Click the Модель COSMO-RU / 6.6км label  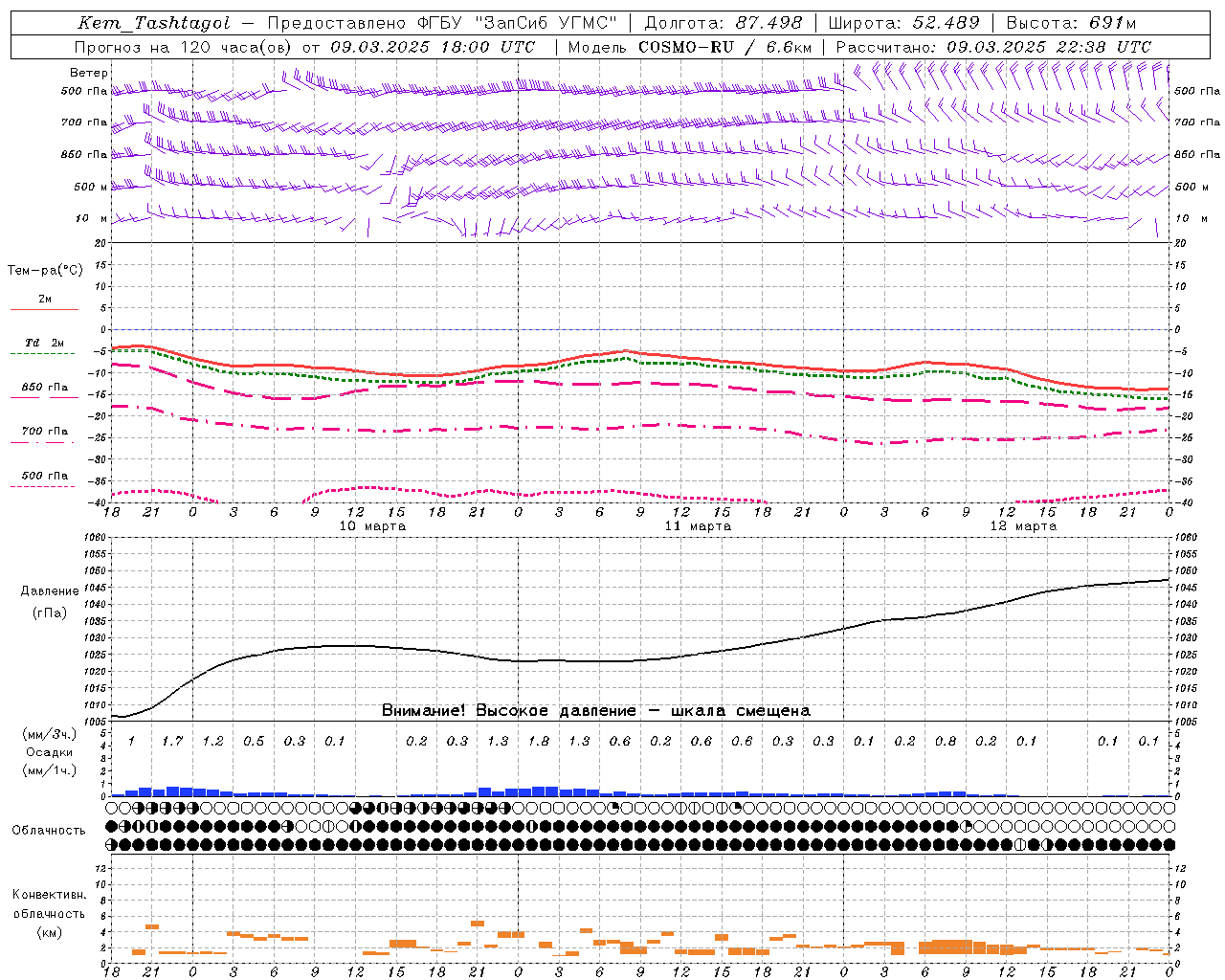click(690, 47)
